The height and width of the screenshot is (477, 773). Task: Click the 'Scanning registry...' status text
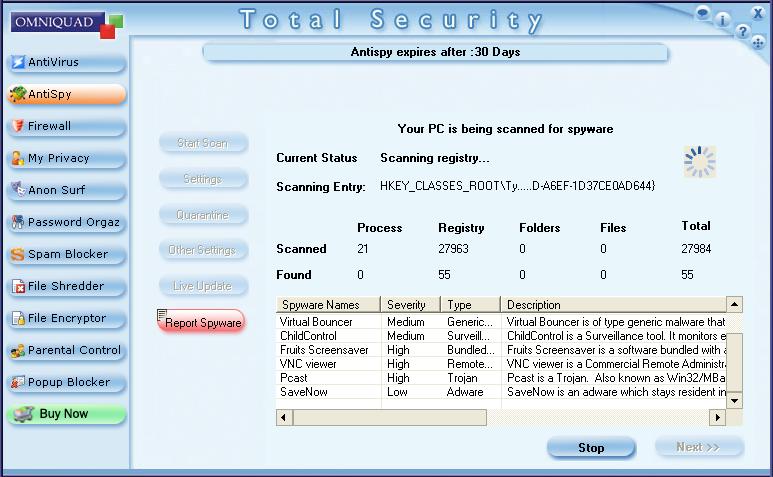point(435,158)
